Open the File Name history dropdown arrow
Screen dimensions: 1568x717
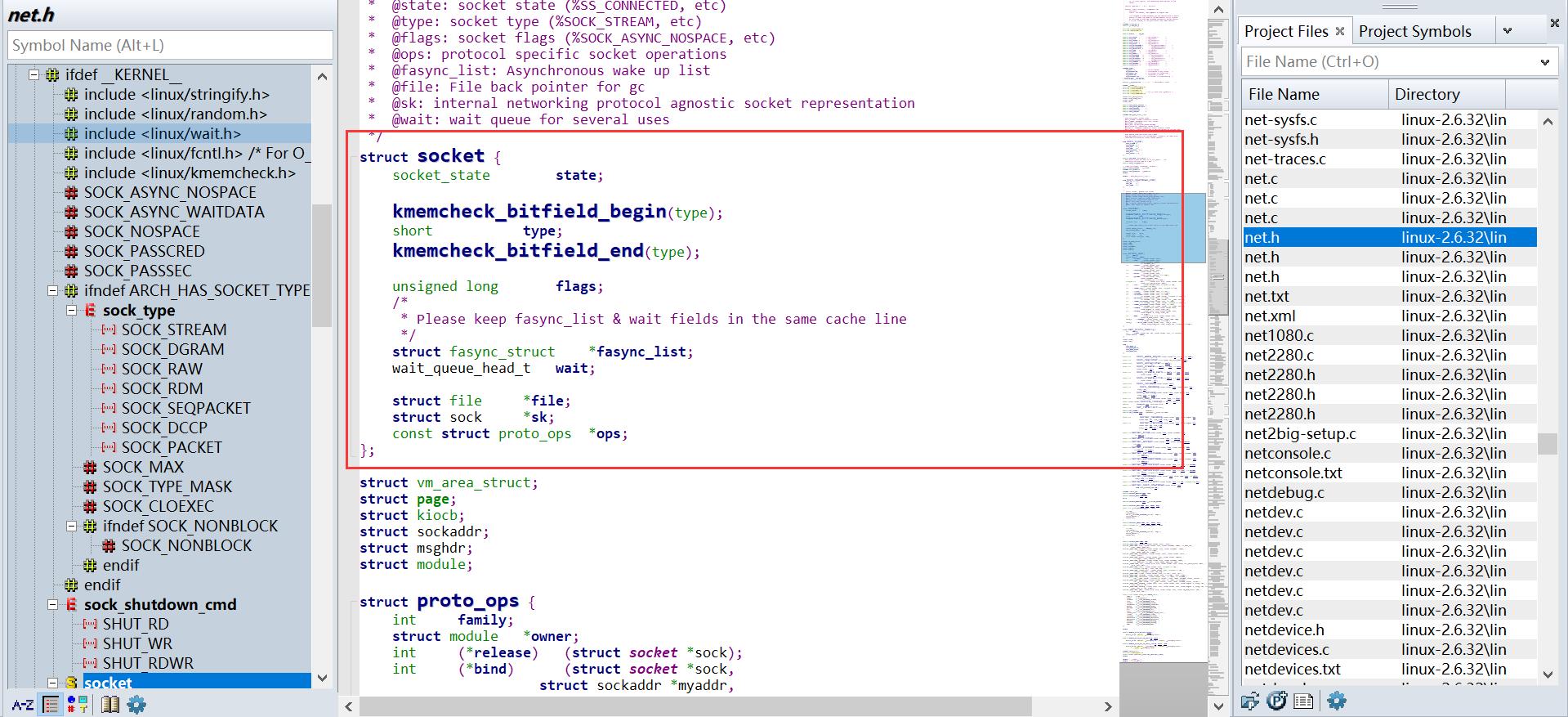pyautogui.click(x=1544, y=61)
